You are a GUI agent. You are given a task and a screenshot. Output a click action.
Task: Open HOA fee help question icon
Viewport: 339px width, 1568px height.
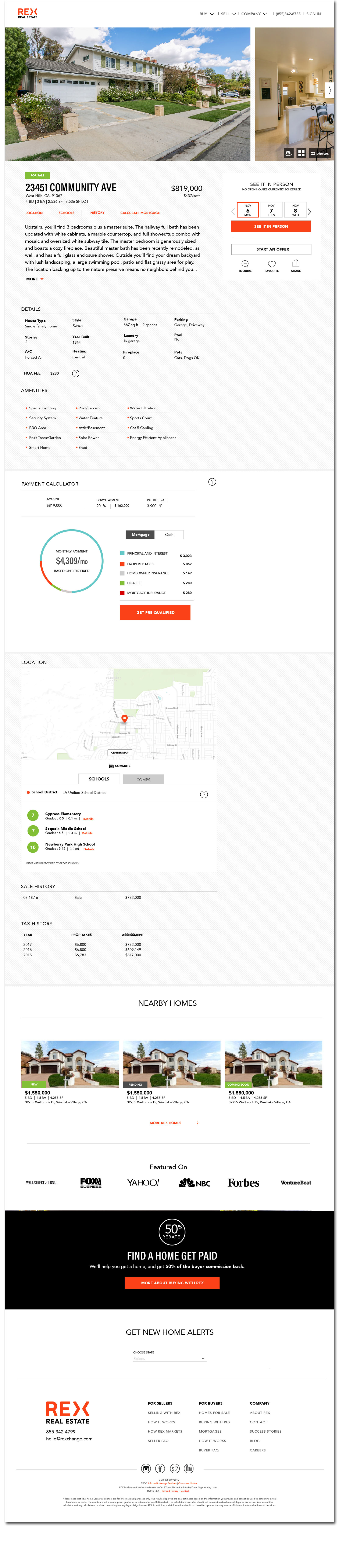click(76, 373)
